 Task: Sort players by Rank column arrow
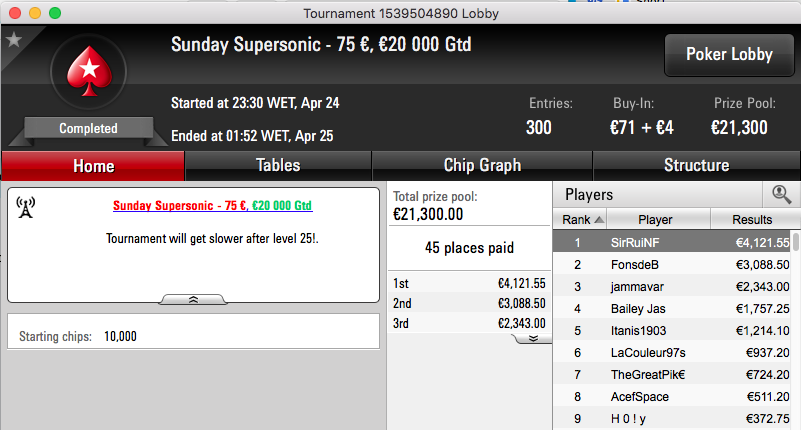point(599,220)
